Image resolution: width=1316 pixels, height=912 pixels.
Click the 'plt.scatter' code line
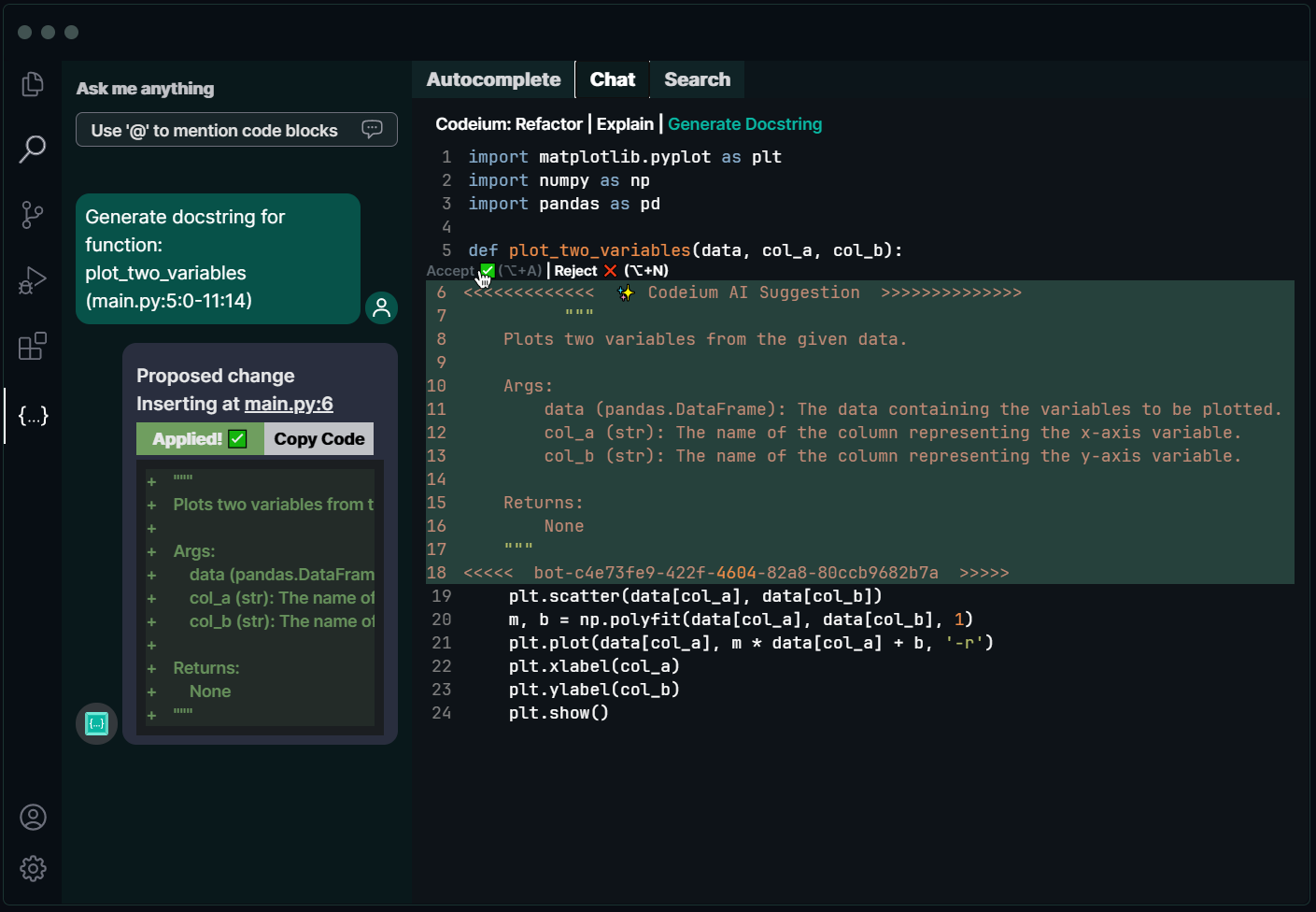click(695, 596)
